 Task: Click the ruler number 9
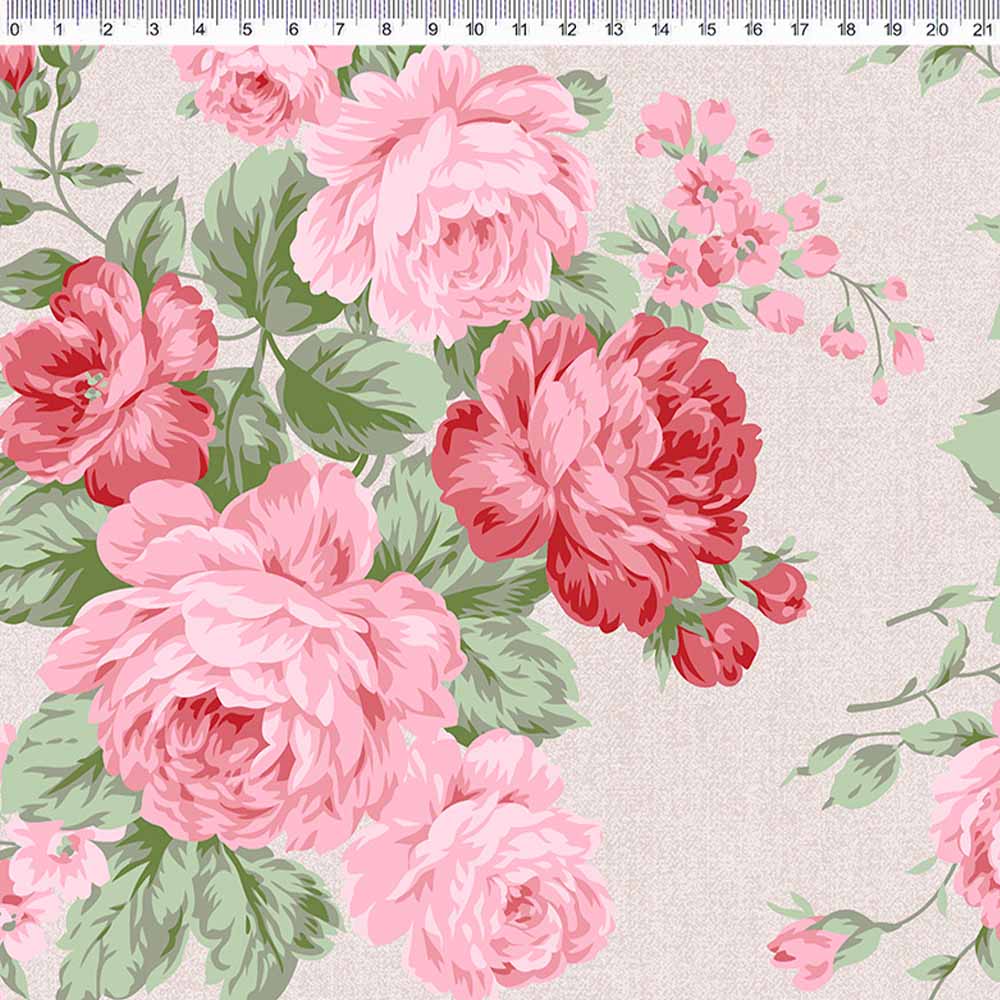point(433,29)
